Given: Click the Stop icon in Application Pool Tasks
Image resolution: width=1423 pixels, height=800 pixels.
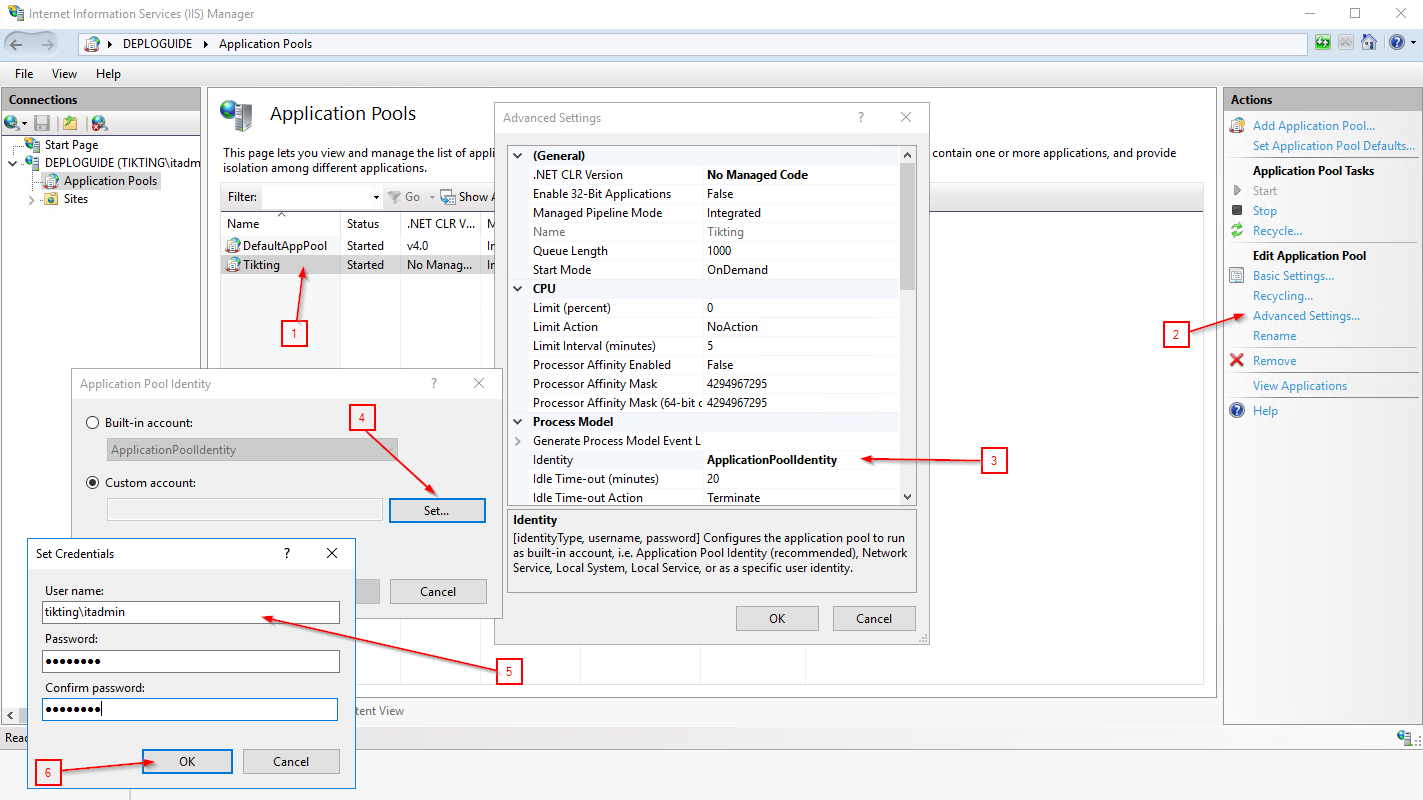Looking at the screenshot, I should [x=1237, y=211].
